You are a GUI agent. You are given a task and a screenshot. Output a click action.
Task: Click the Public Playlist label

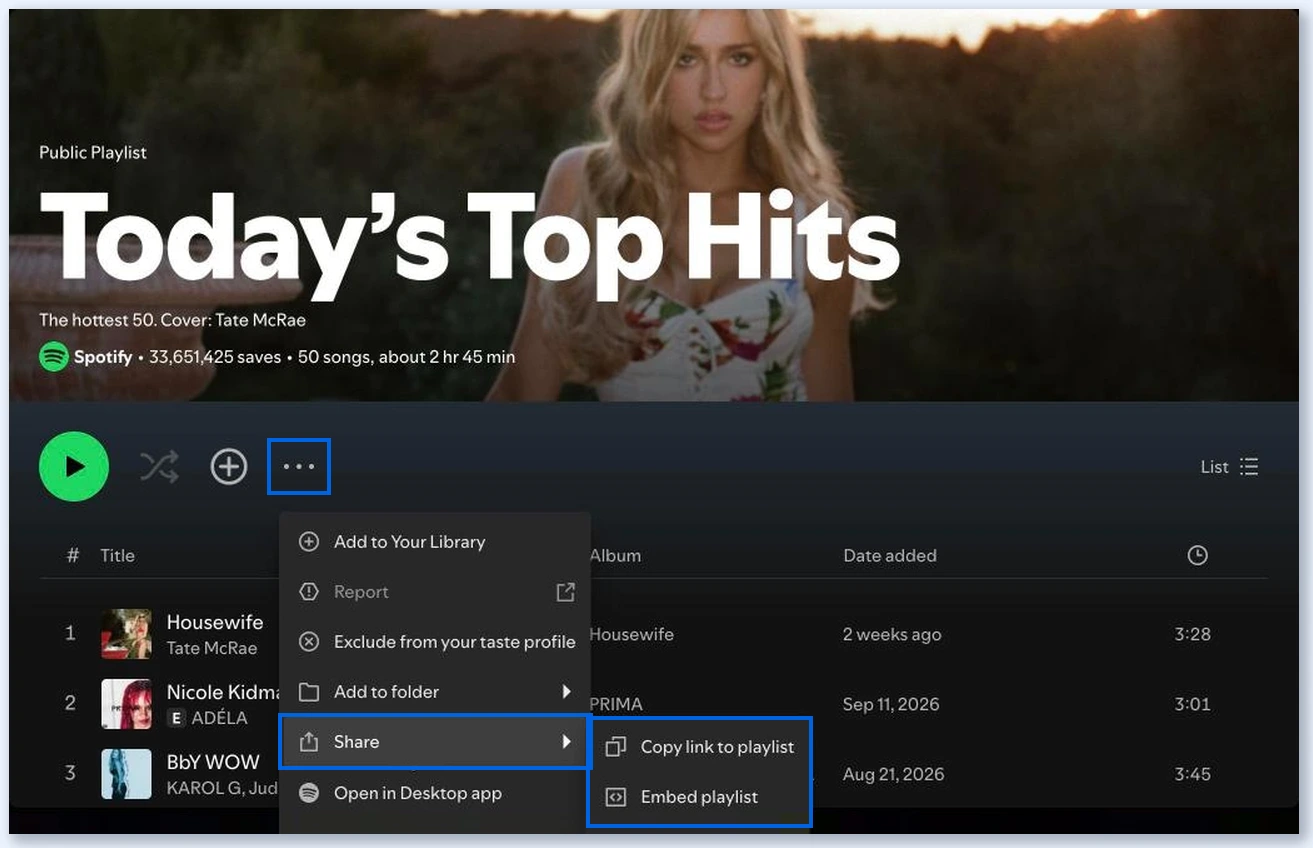pos(93,153)
